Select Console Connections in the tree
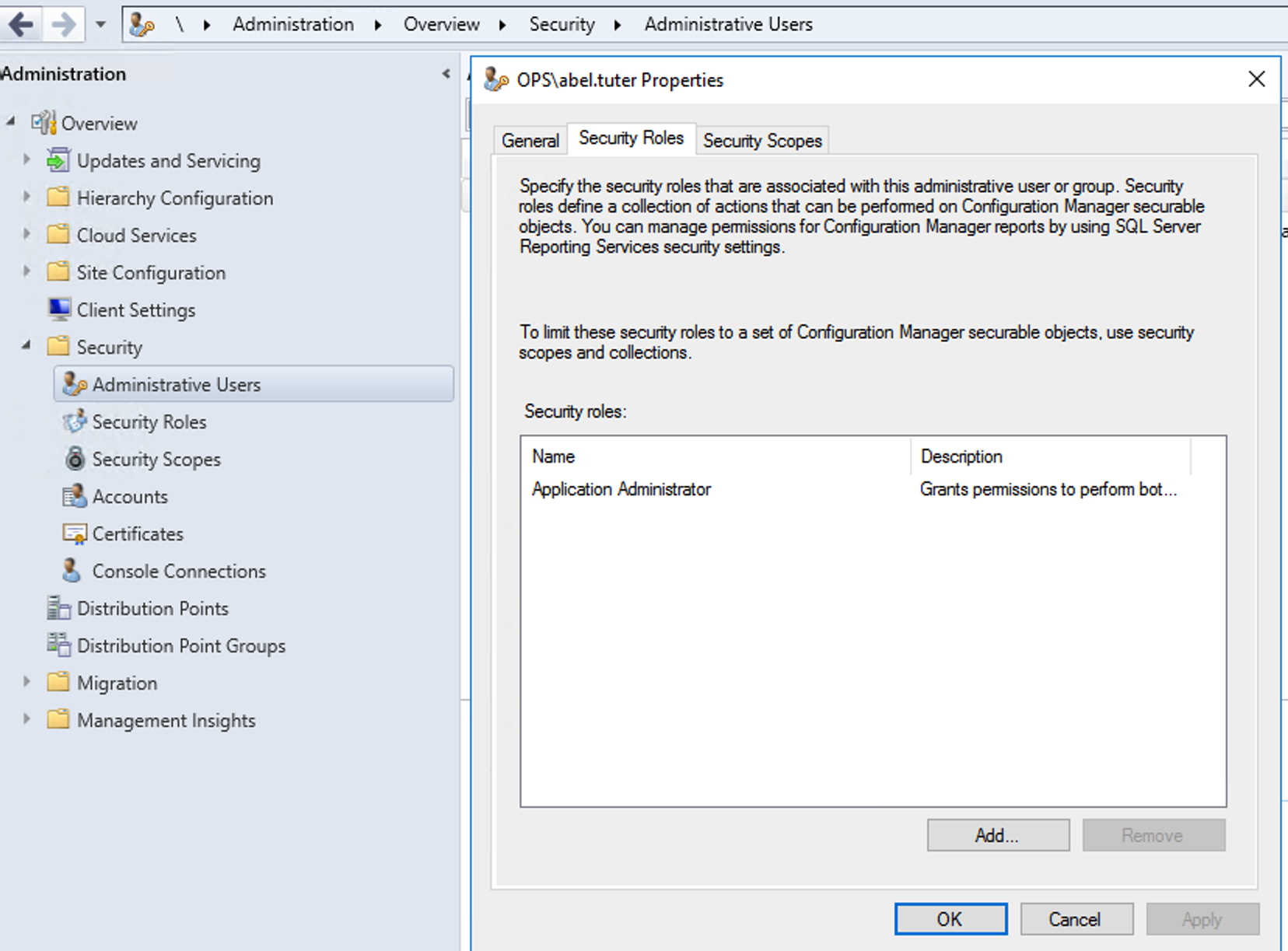The width and height of the screenshot is (1288, 951). pyautogui.click(x=179, y=571)
